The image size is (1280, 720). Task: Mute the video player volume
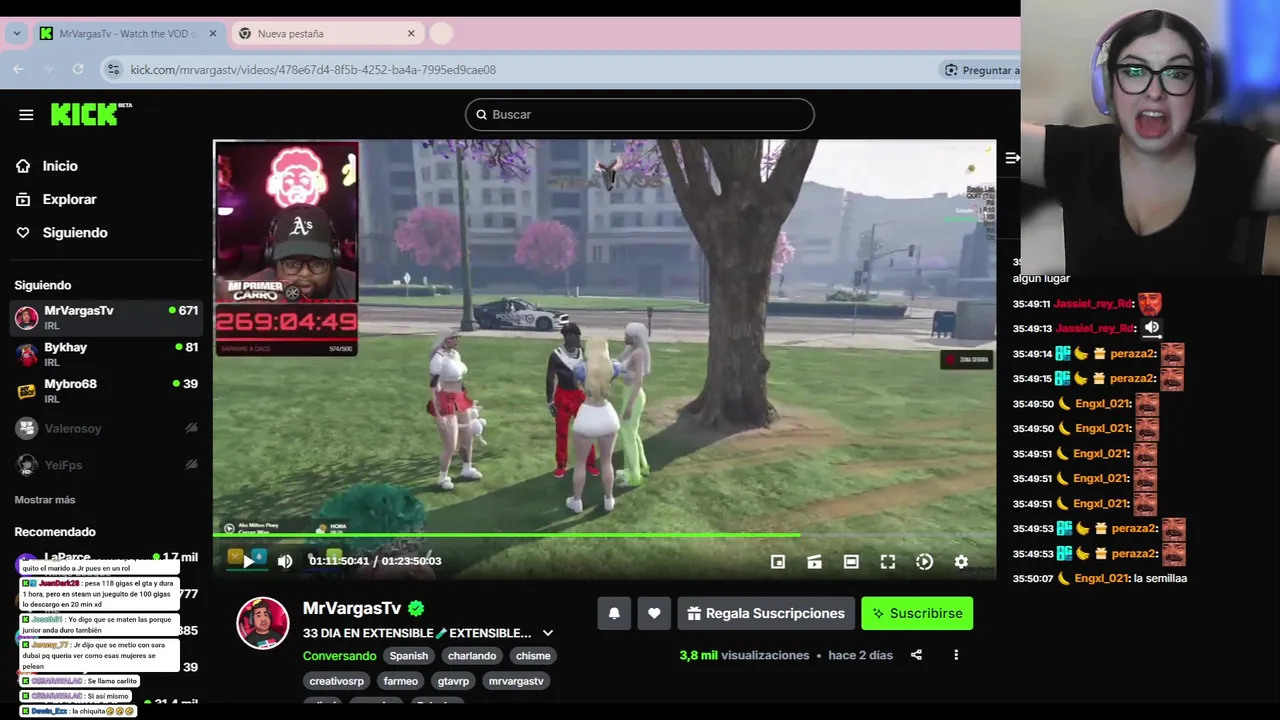[x=285, y=561]
